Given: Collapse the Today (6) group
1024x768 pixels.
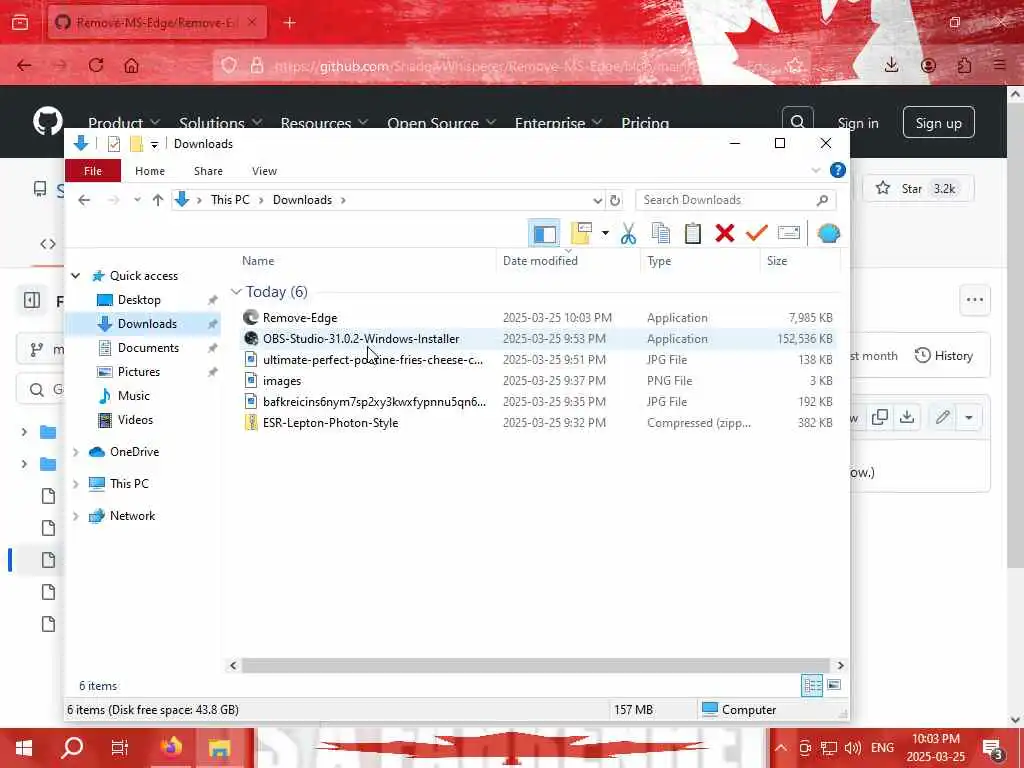Looking at the screenshot, I should coord(236,292).
